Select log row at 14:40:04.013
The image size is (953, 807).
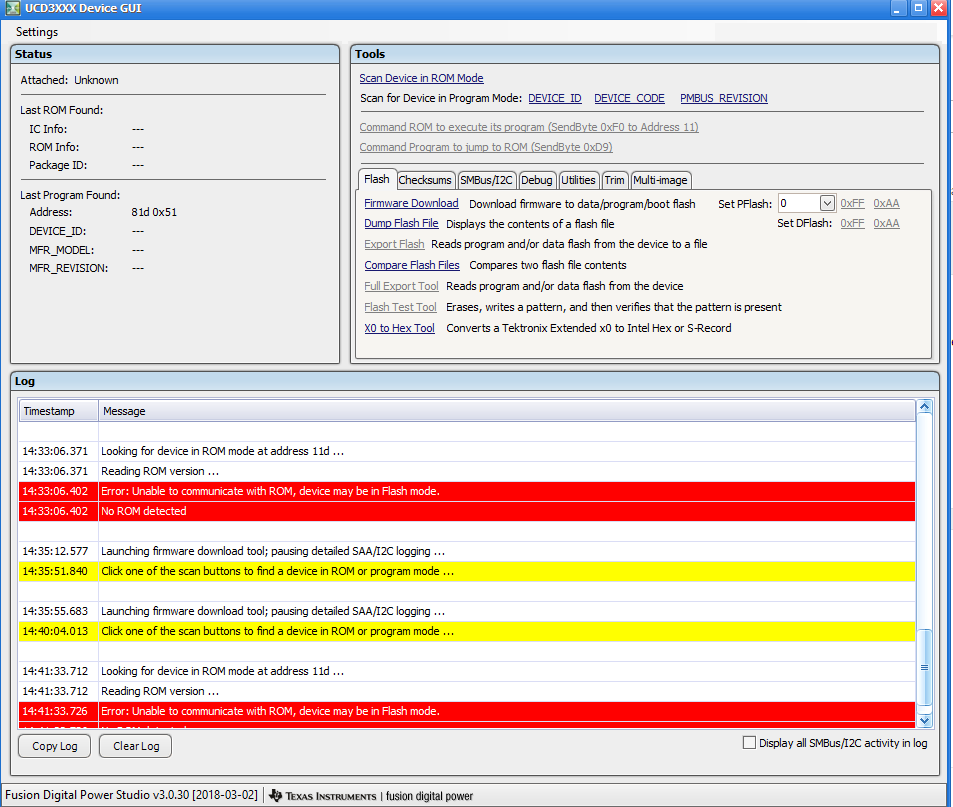click(x=467, y=631)
